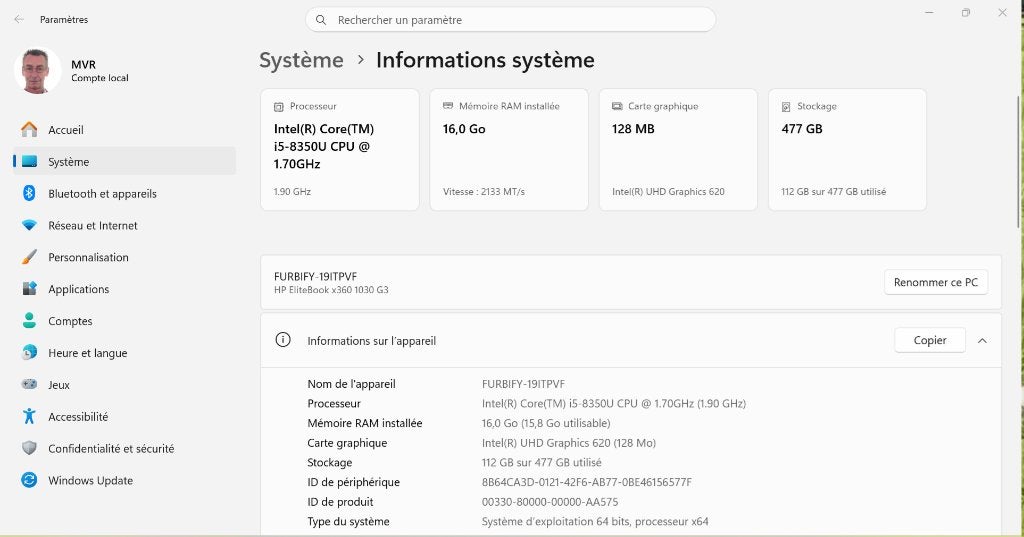Select Système in the sidebar

(x=124, y=161)
